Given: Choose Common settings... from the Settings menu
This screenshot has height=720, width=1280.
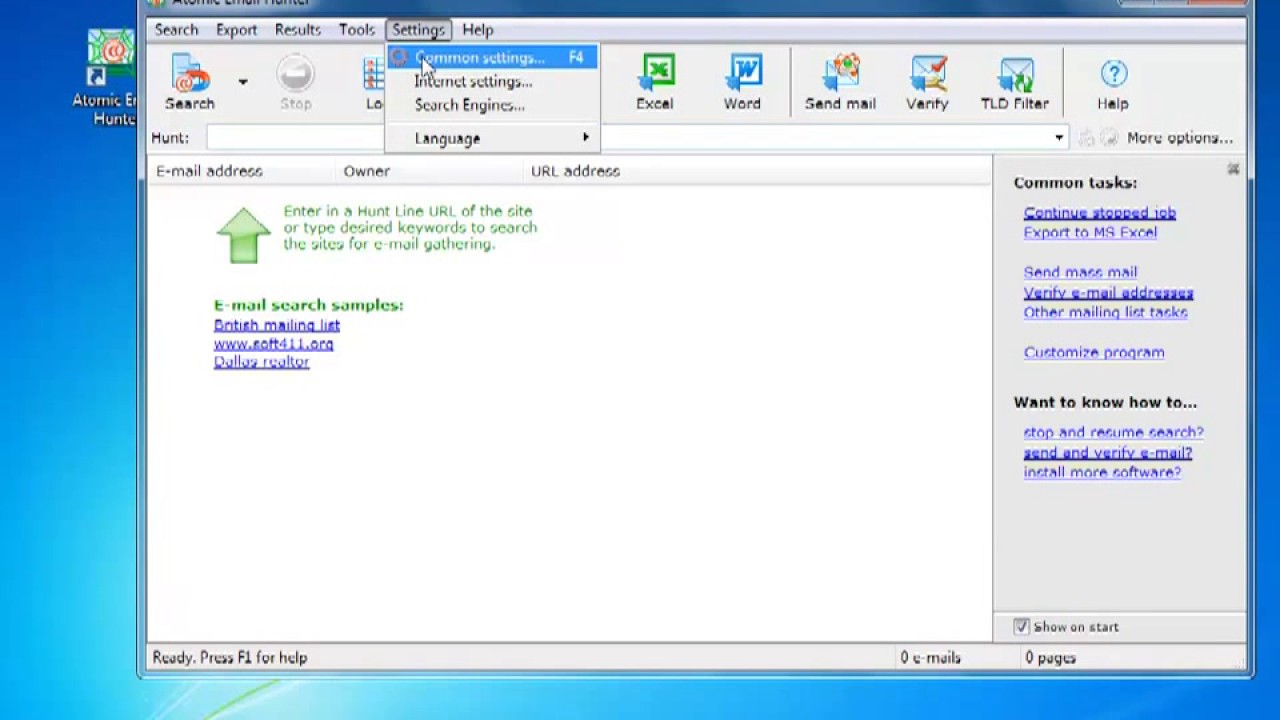Looking at the screenshot, I should pos(492,58).
